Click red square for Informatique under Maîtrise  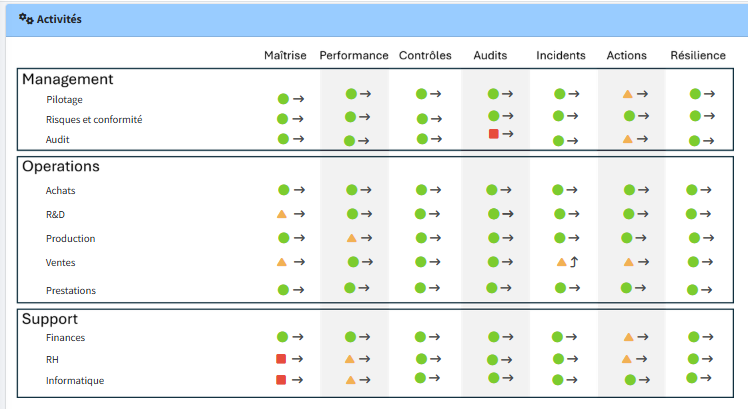pos(282,380)
